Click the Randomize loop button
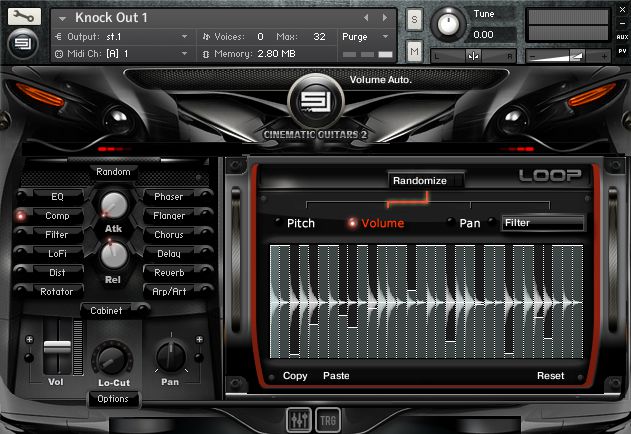 click(425, 180)
